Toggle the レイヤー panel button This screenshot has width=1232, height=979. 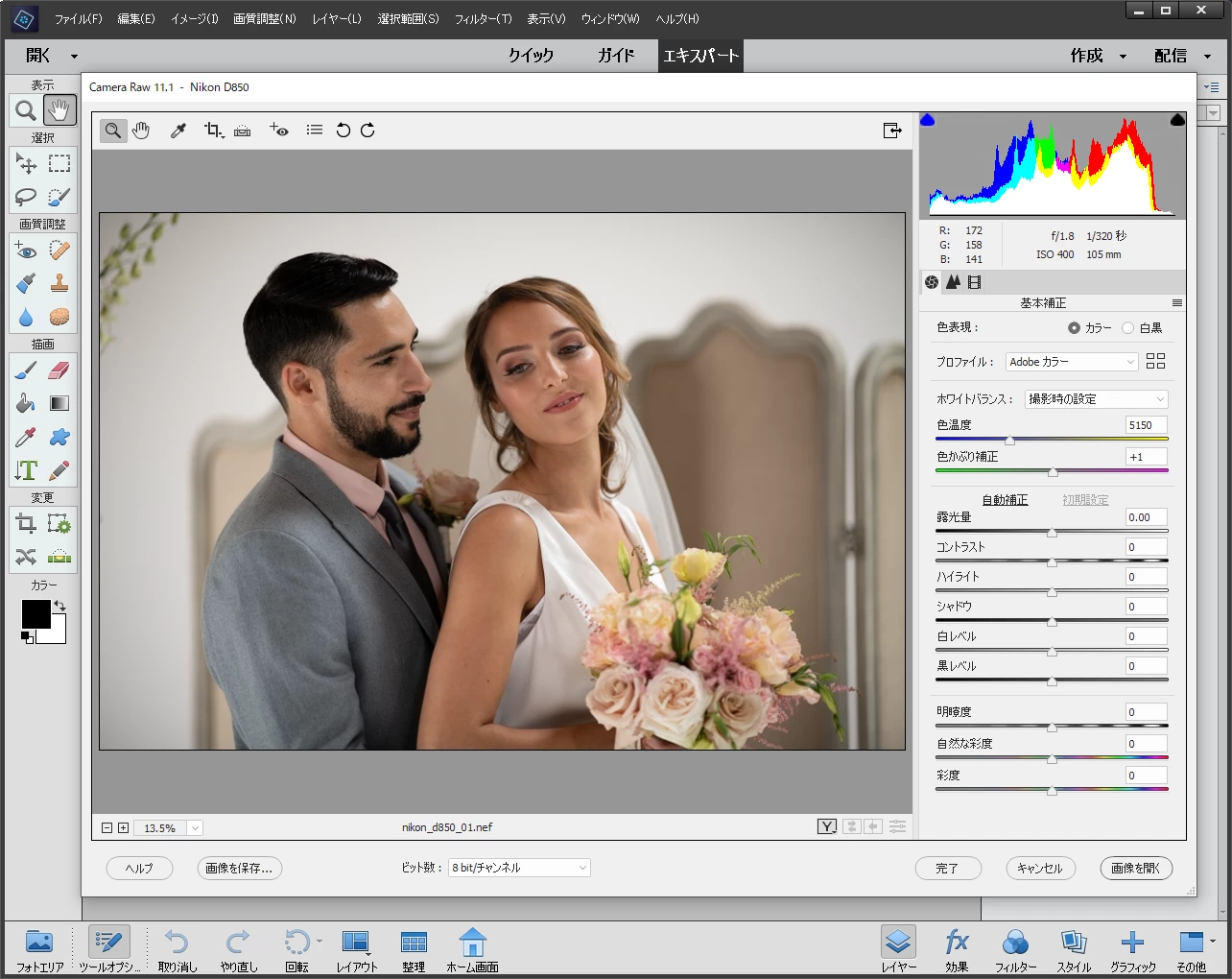[898, 949]
